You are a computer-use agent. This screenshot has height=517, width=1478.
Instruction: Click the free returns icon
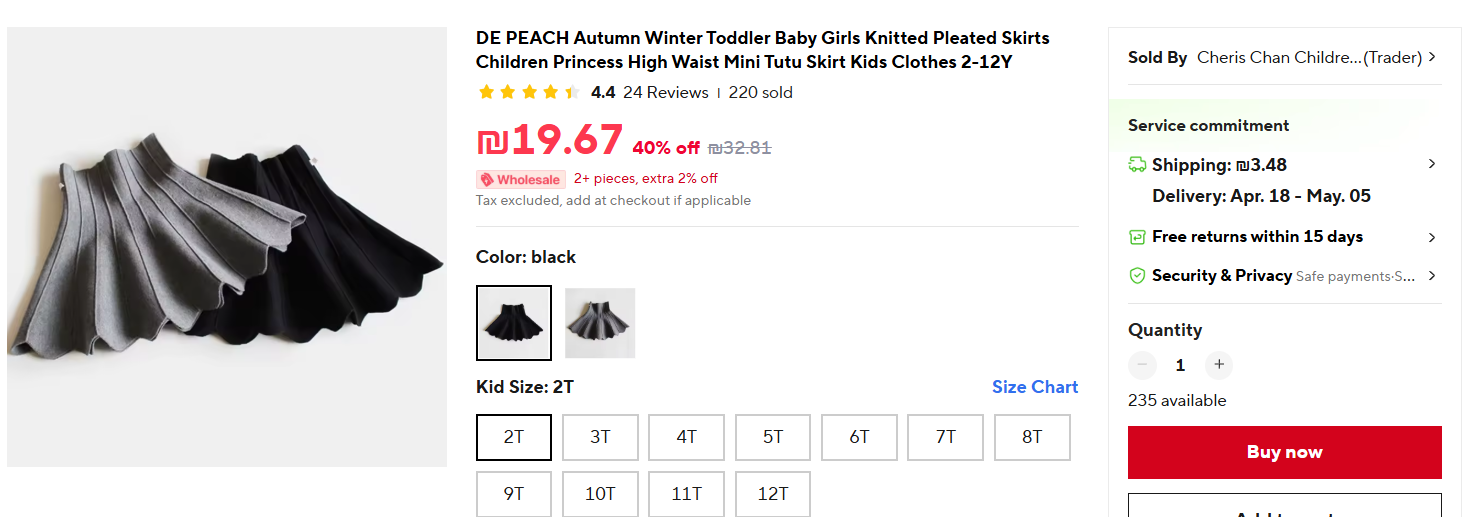tap(1137, 237)
